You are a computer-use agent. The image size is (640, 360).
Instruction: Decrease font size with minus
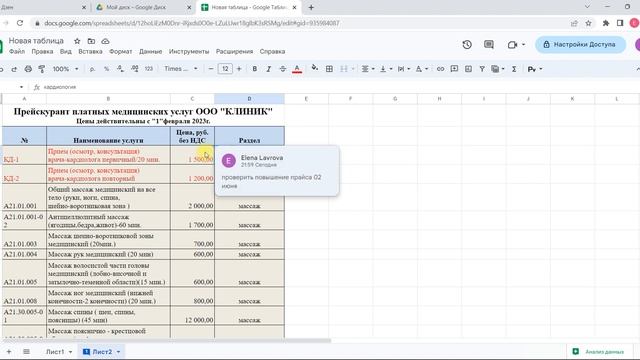[211, 69]
